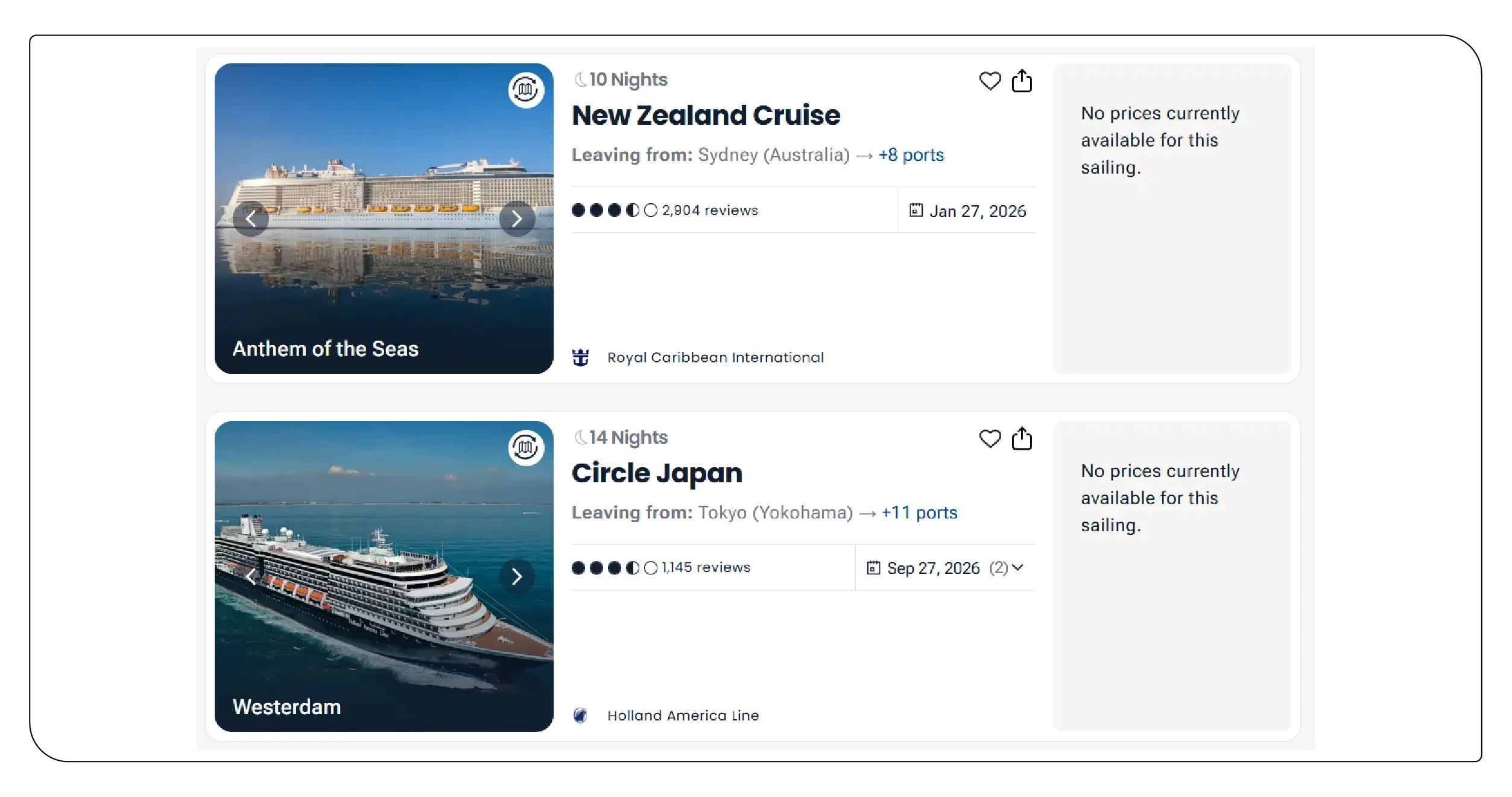Share the Circle Japan cruise listing
This screenshot has width=1512, height=797.
[1021, 438]
